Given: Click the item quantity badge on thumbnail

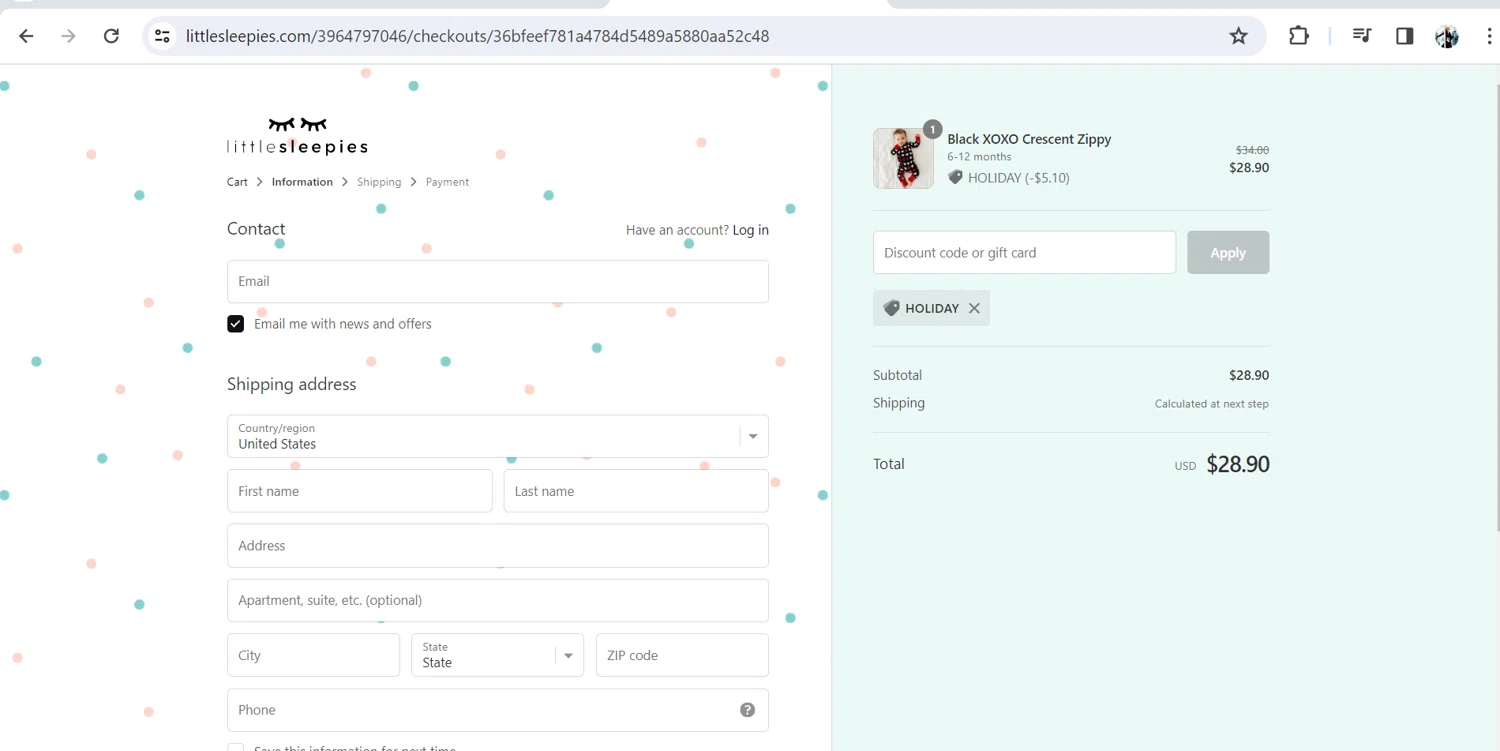Looking at the screenshot, I should pos(932,129).
